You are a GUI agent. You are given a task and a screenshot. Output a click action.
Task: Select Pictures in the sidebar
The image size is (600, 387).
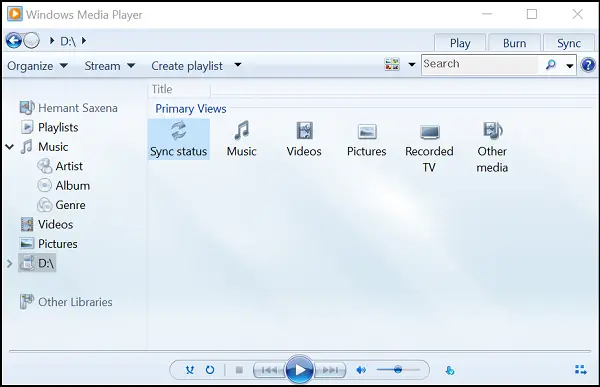click(x=49, y=244)
